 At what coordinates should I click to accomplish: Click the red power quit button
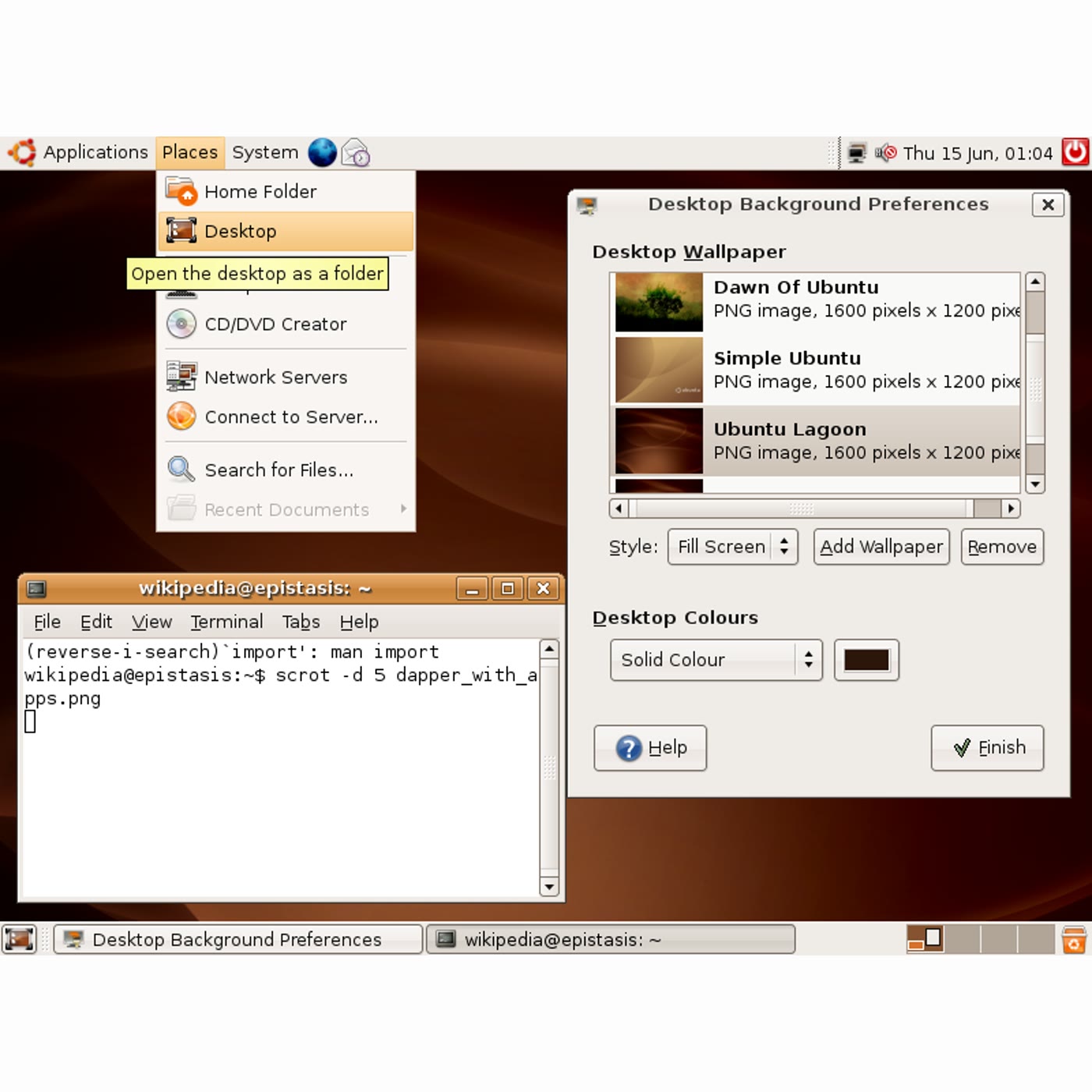(1076, 152)
